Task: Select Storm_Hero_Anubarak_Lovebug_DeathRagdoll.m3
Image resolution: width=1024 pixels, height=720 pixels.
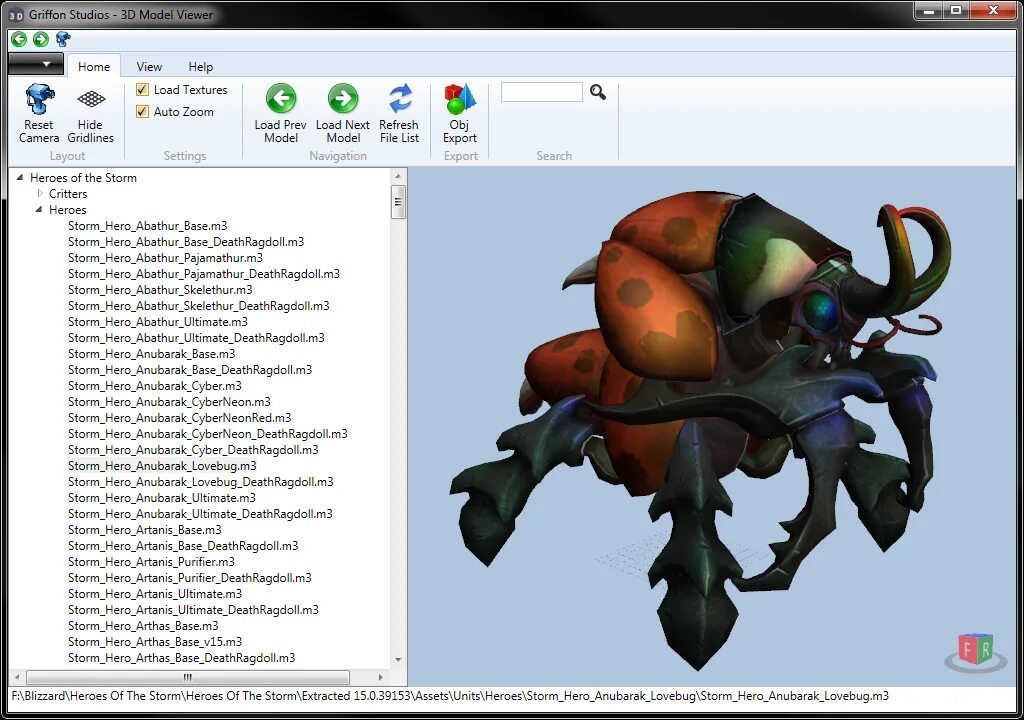Action: pos(200,482)
